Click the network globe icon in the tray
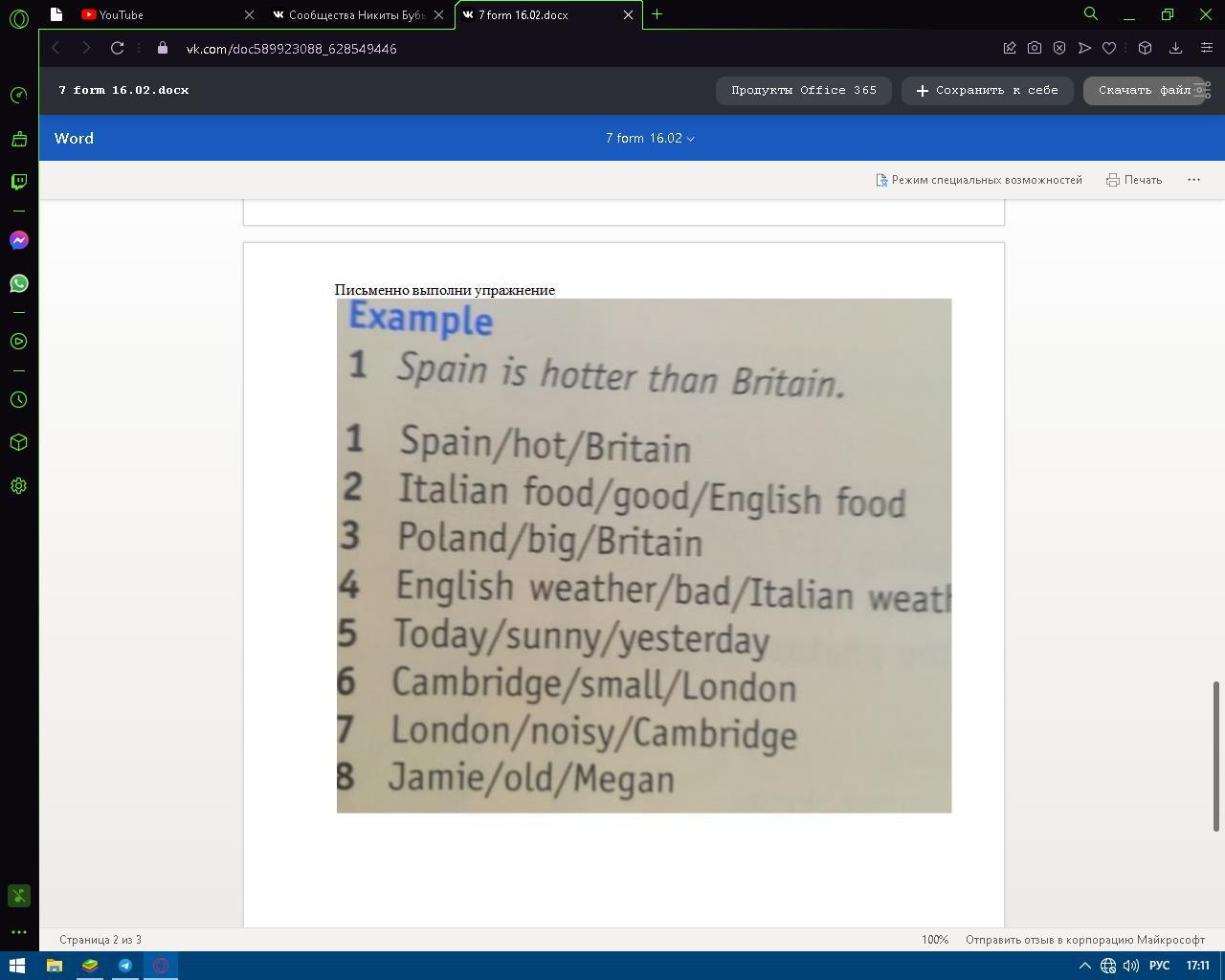The image size is (1225, 980). point(1108,966)
